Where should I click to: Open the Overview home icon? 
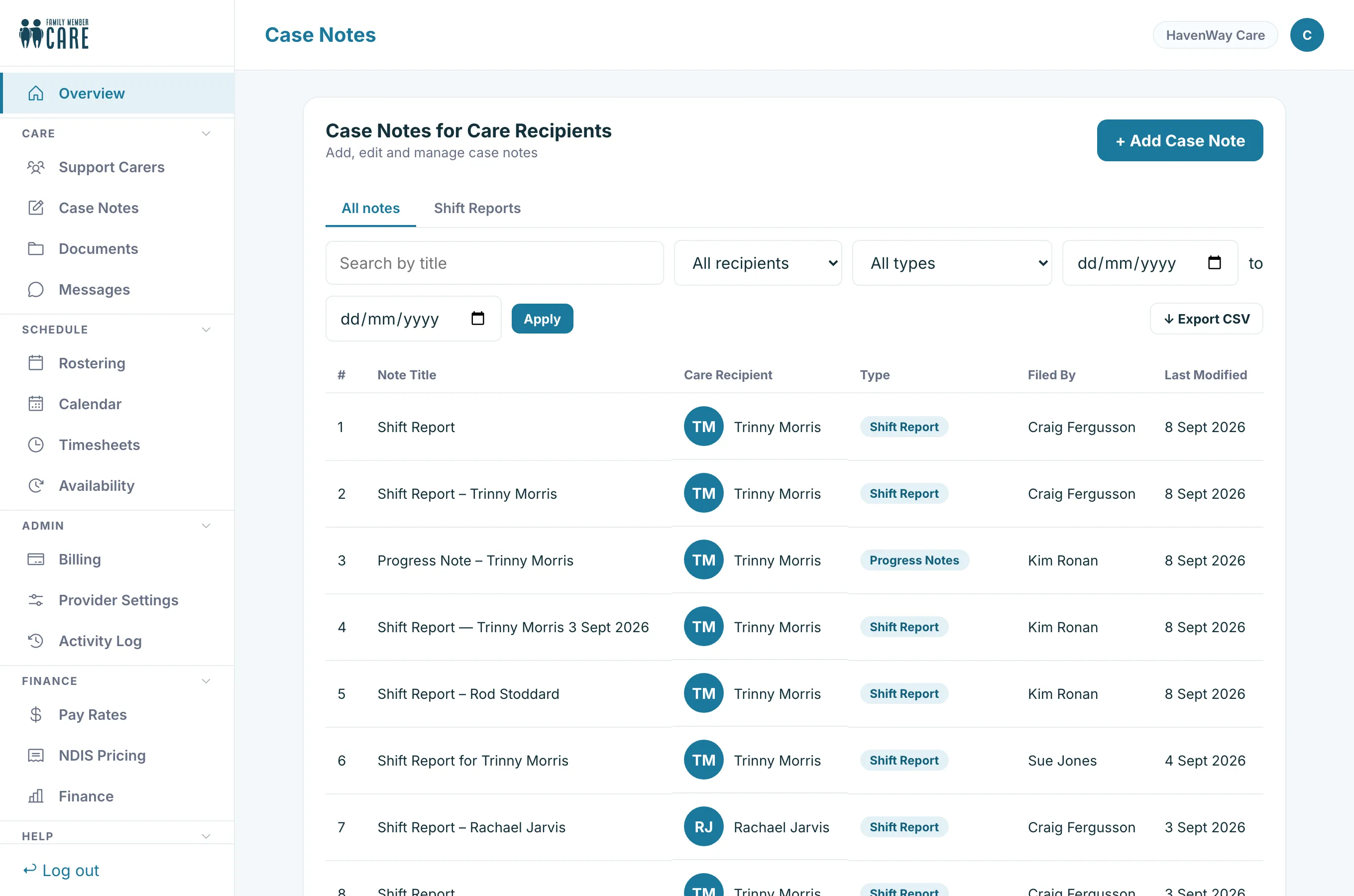36,93
